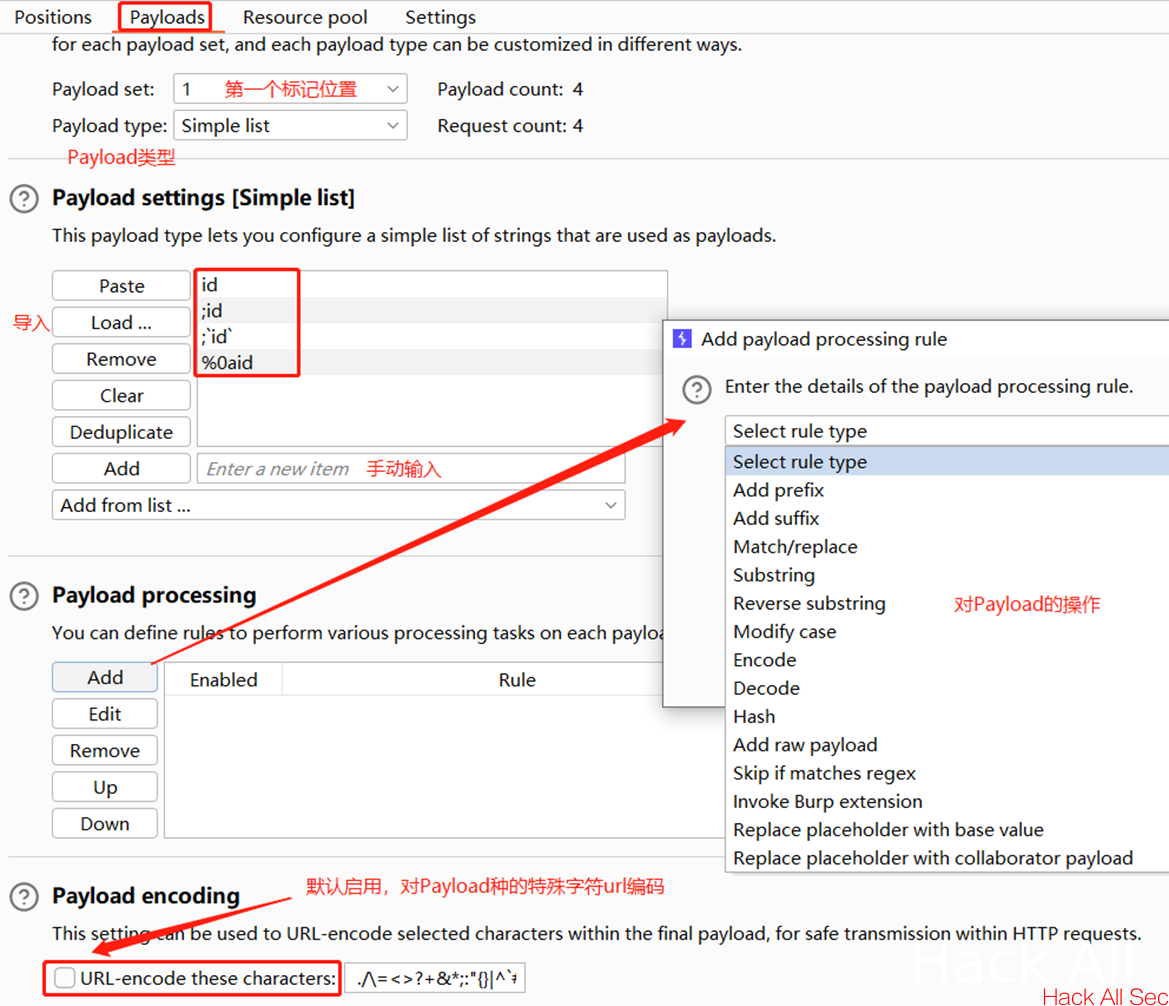
Task: Click the Rule column header
Action: click(517, 679)
